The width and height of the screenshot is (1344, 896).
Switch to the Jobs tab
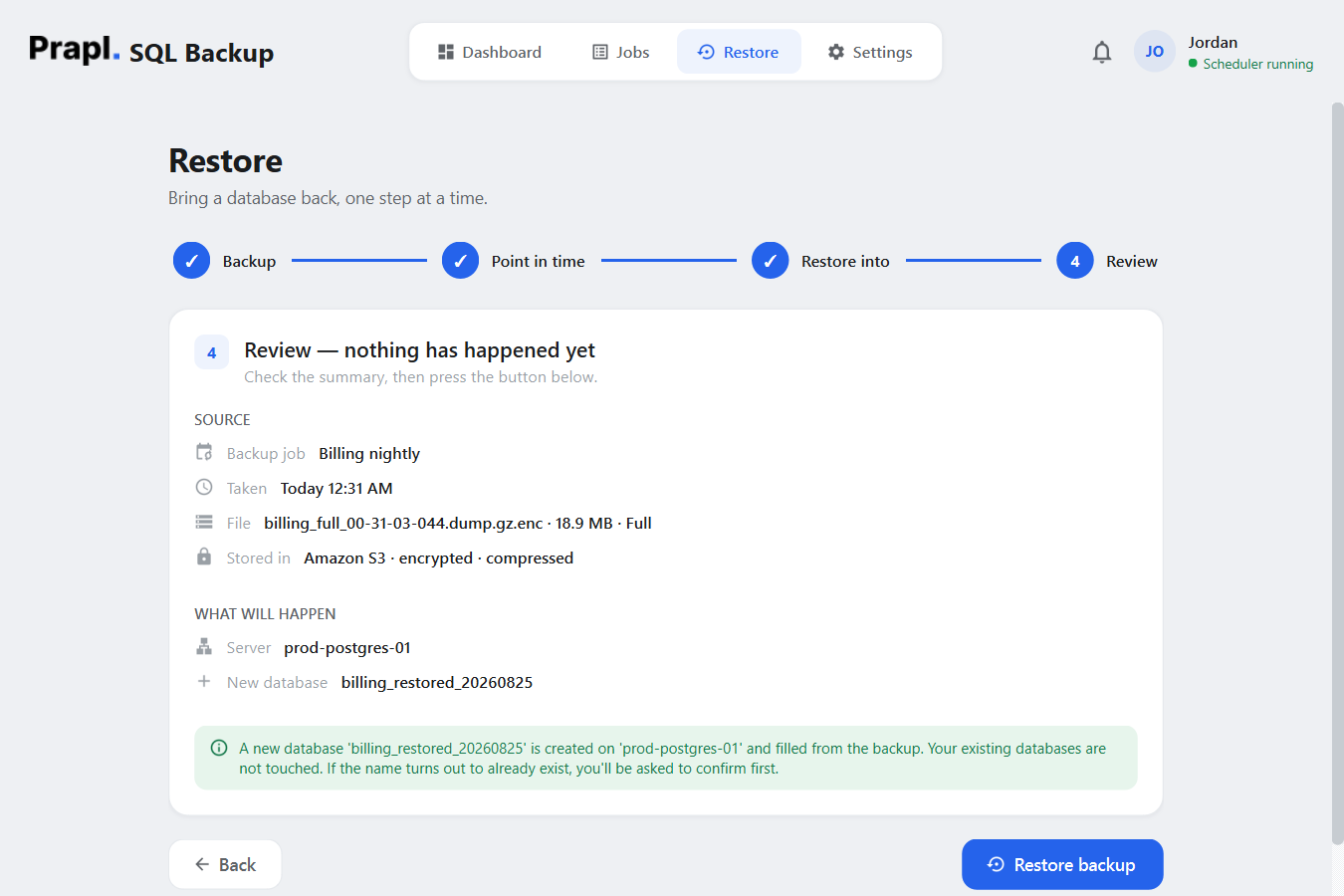[x=620, y=52]
